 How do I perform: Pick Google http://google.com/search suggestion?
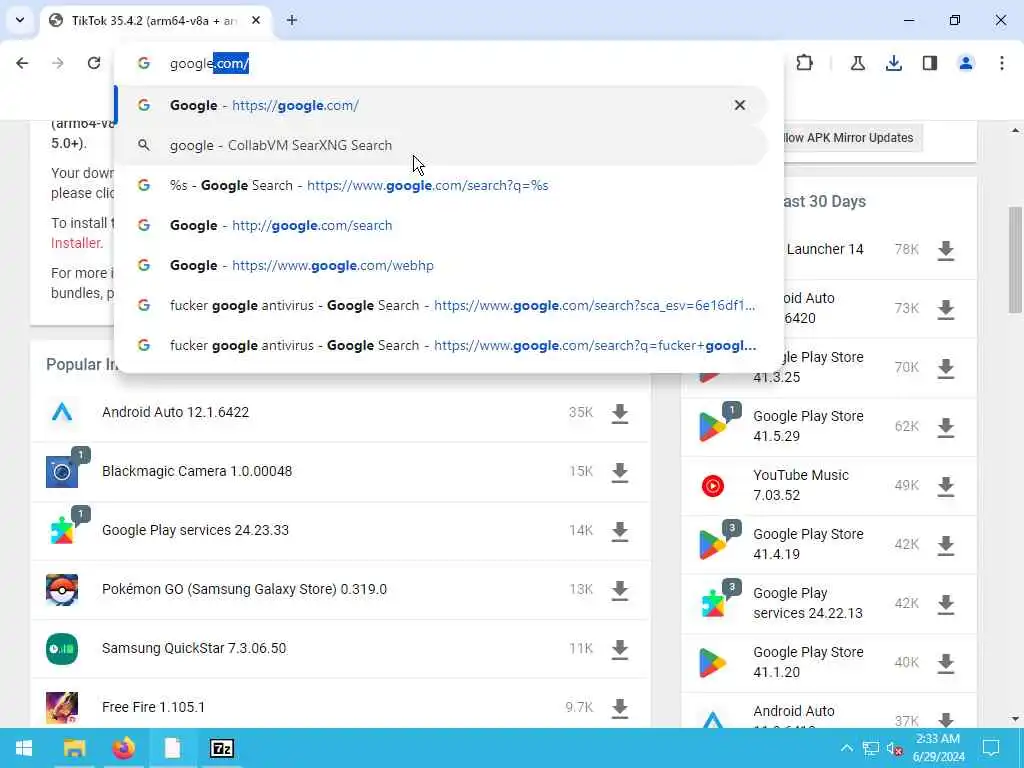pos(441,225)
